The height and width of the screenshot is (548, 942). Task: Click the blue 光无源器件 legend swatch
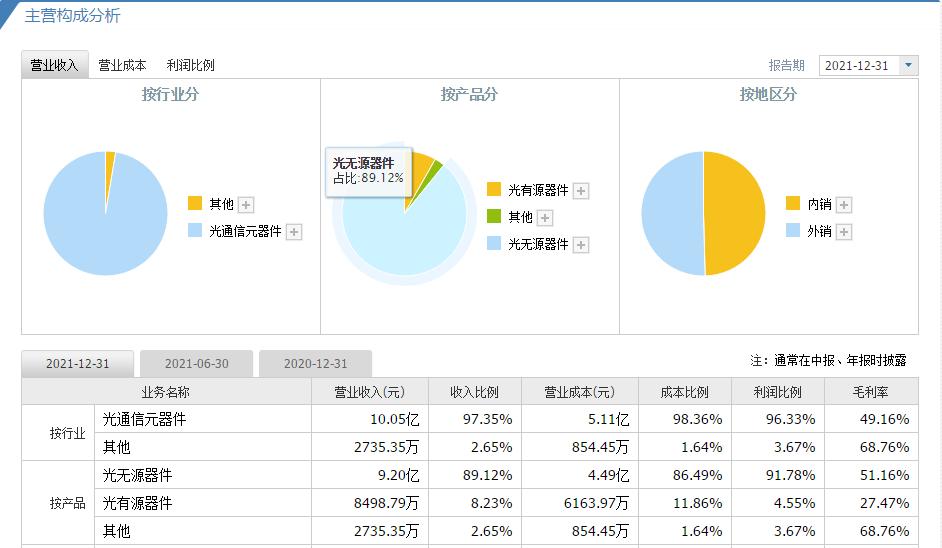coord(494,243)
